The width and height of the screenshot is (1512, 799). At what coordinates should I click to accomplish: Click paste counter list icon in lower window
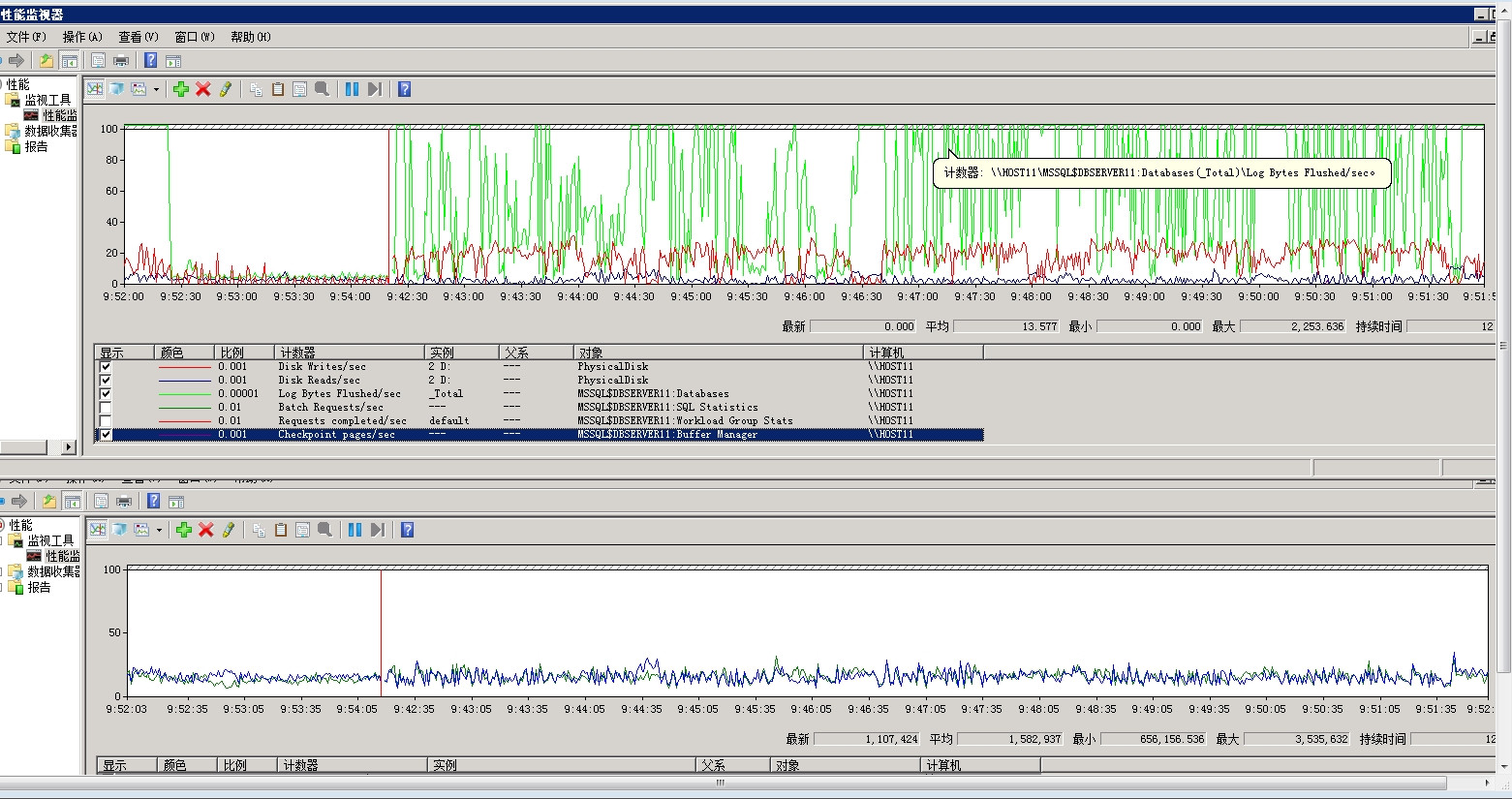[281, 530]
